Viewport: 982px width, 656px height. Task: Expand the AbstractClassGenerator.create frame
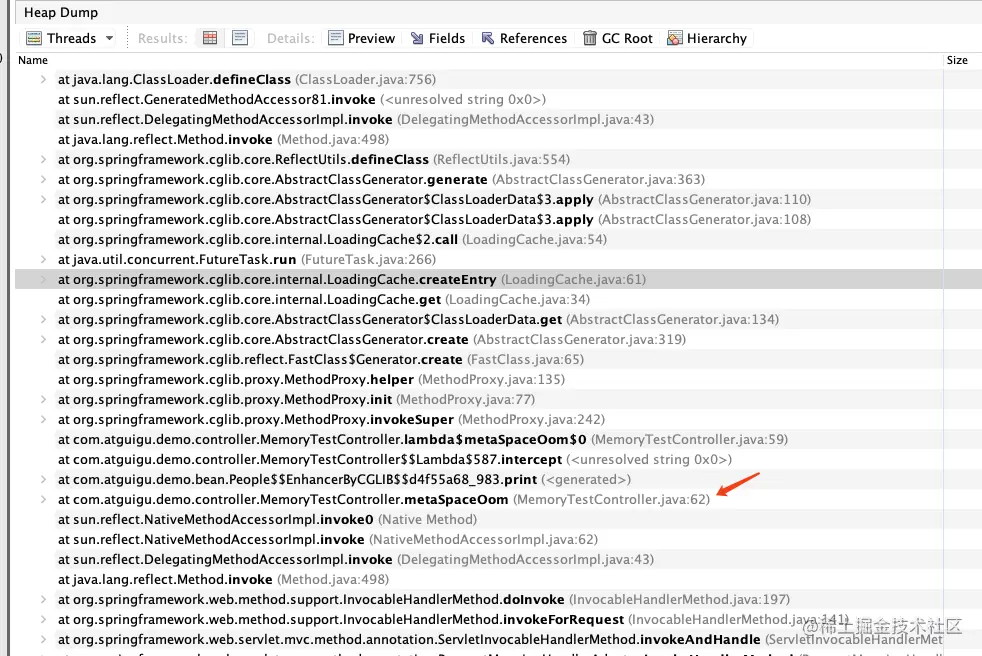tap(43, 340)
